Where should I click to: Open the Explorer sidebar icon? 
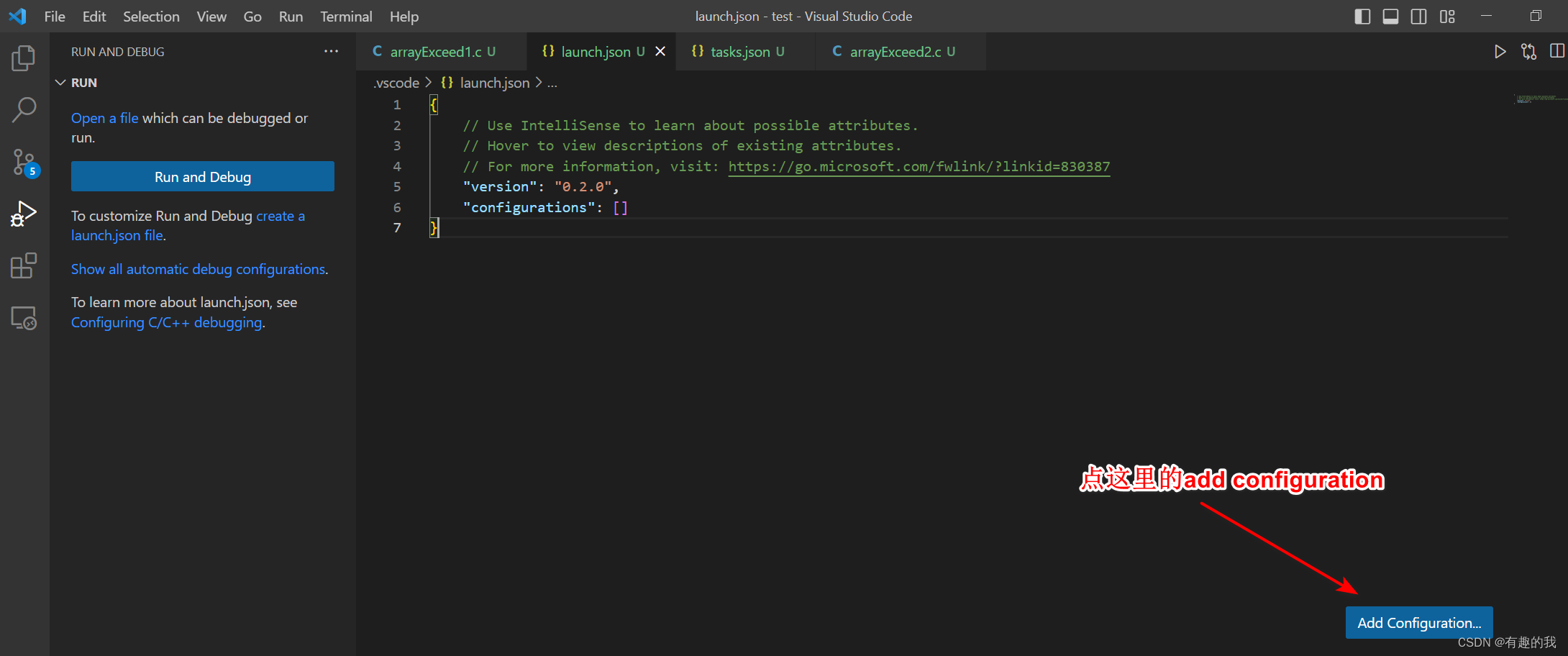point(24,58)
